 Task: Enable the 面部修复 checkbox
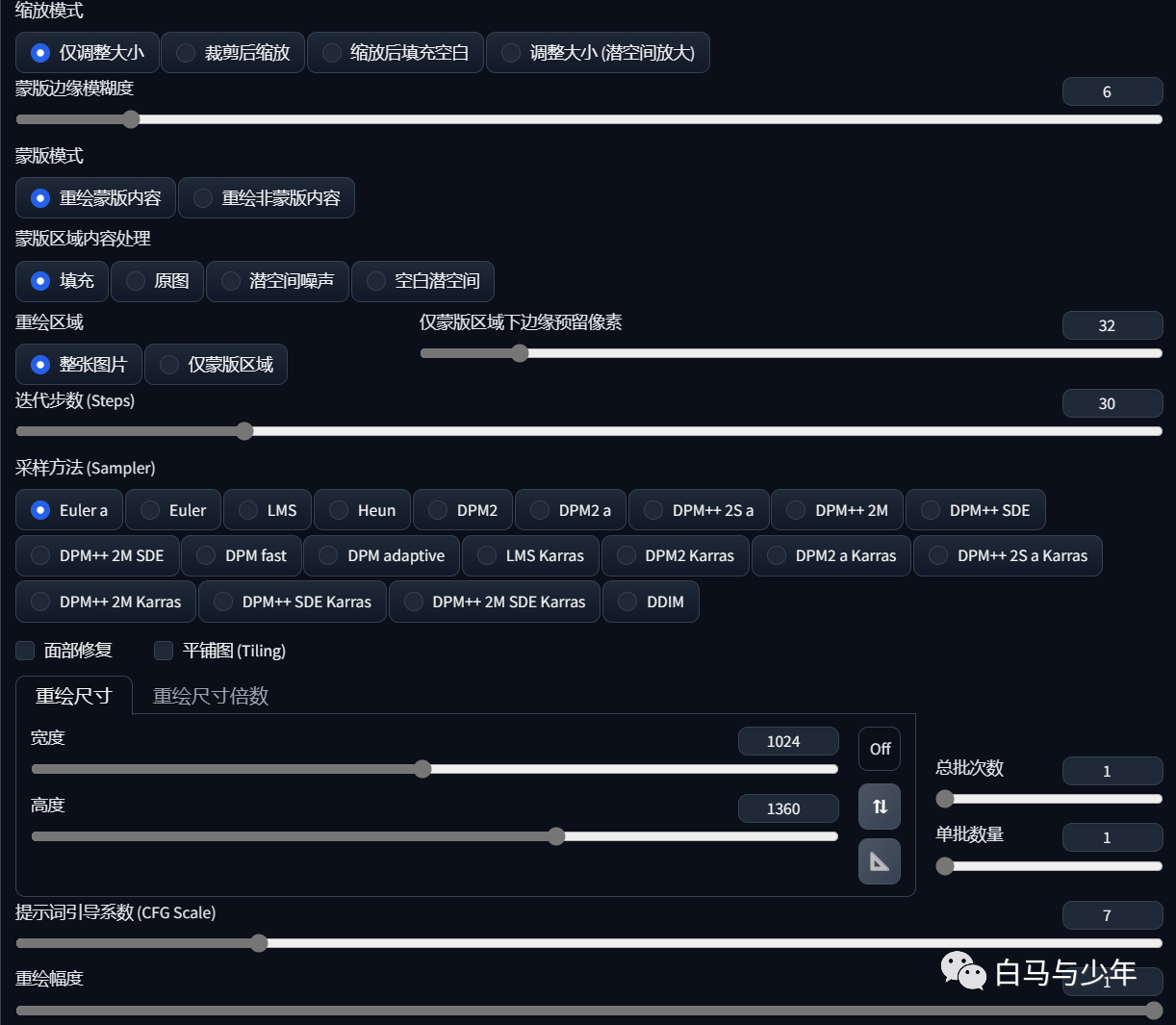pyautogui.click(x=25, y=651)
